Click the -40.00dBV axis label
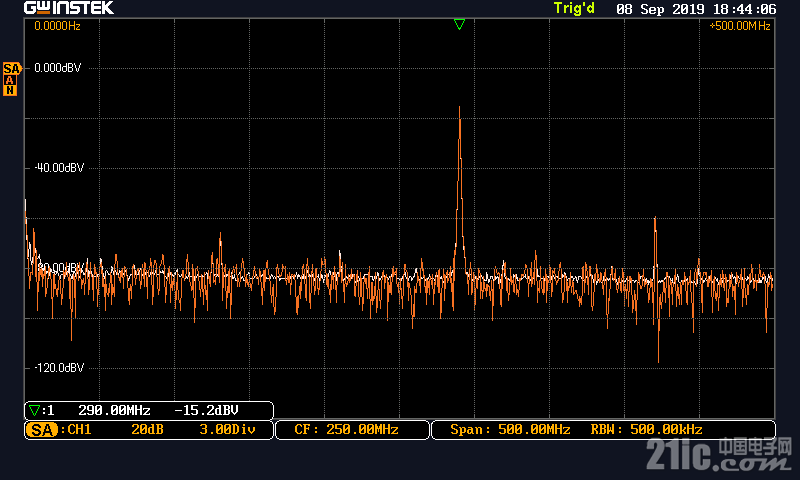Screen dimensions: 800x480 (x=59, y=168)
